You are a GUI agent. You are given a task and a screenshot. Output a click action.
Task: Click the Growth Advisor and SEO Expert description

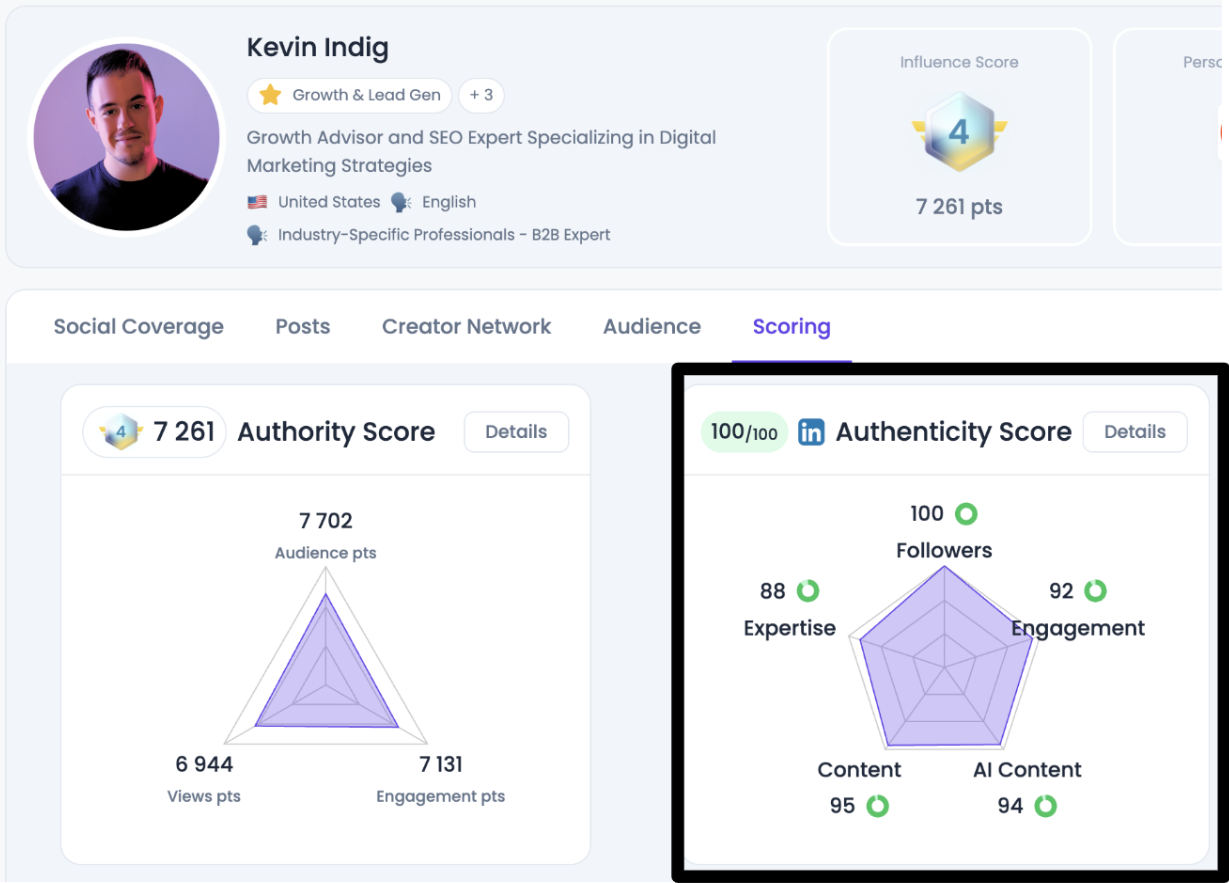pyautogui.click(x=482, y=151)
